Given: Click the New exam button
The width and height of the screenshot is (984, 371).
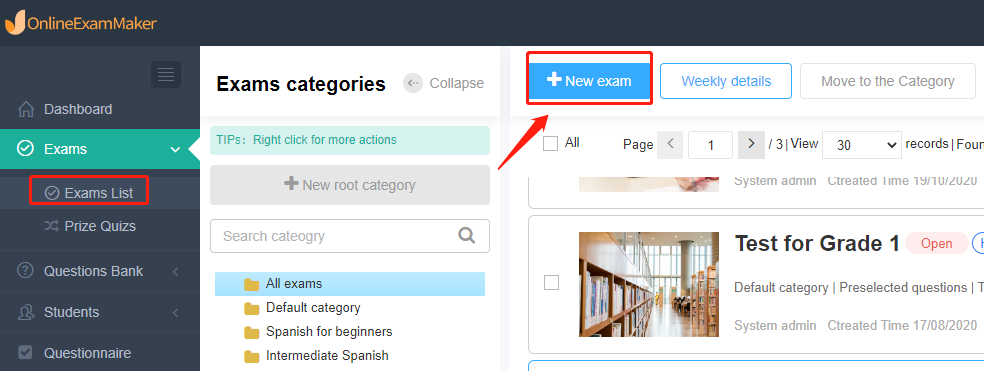Looking at the screenshot, I should (589, 81).
